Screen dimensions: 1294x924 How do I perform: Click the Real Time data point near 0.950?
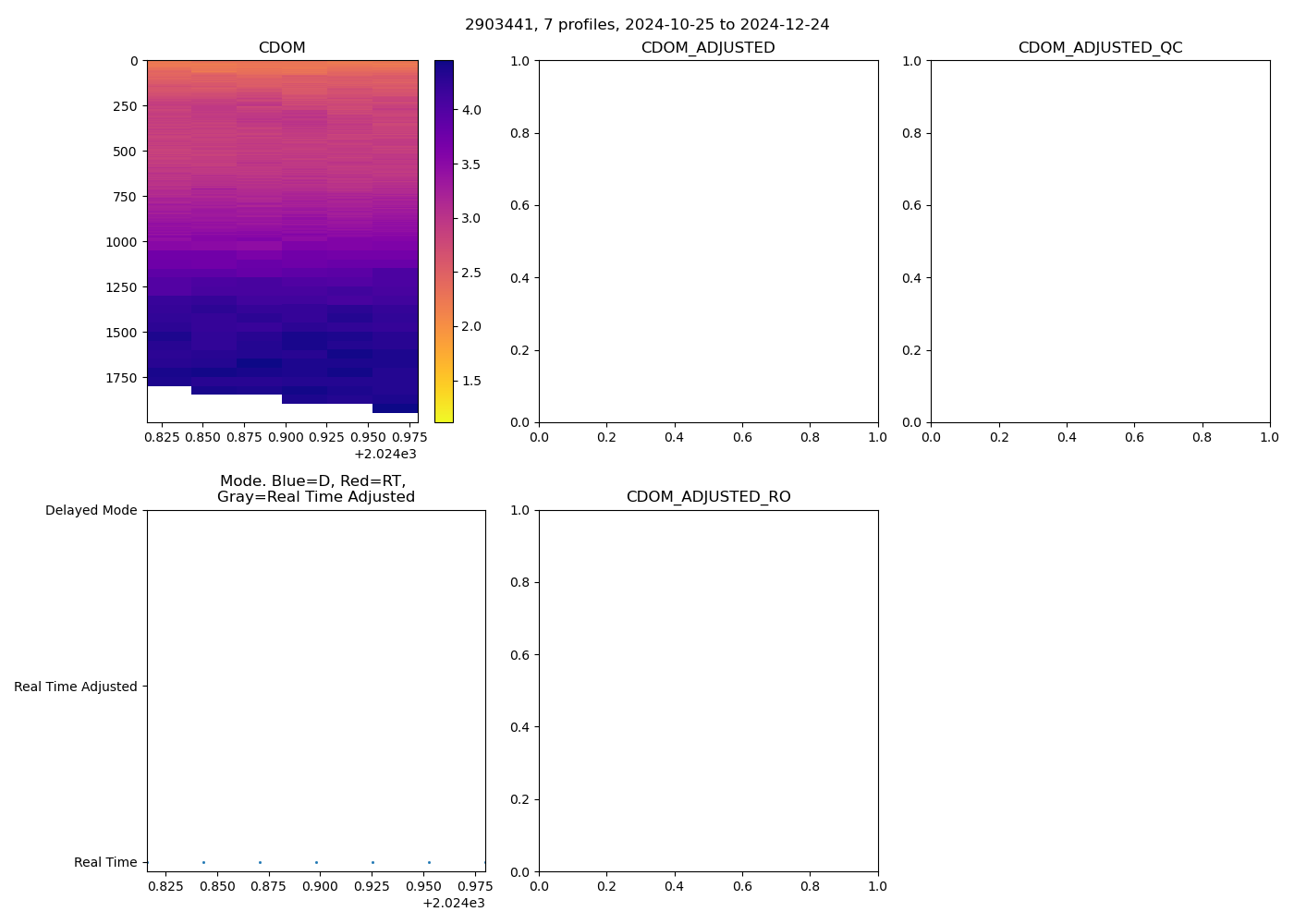click(429, 862)
